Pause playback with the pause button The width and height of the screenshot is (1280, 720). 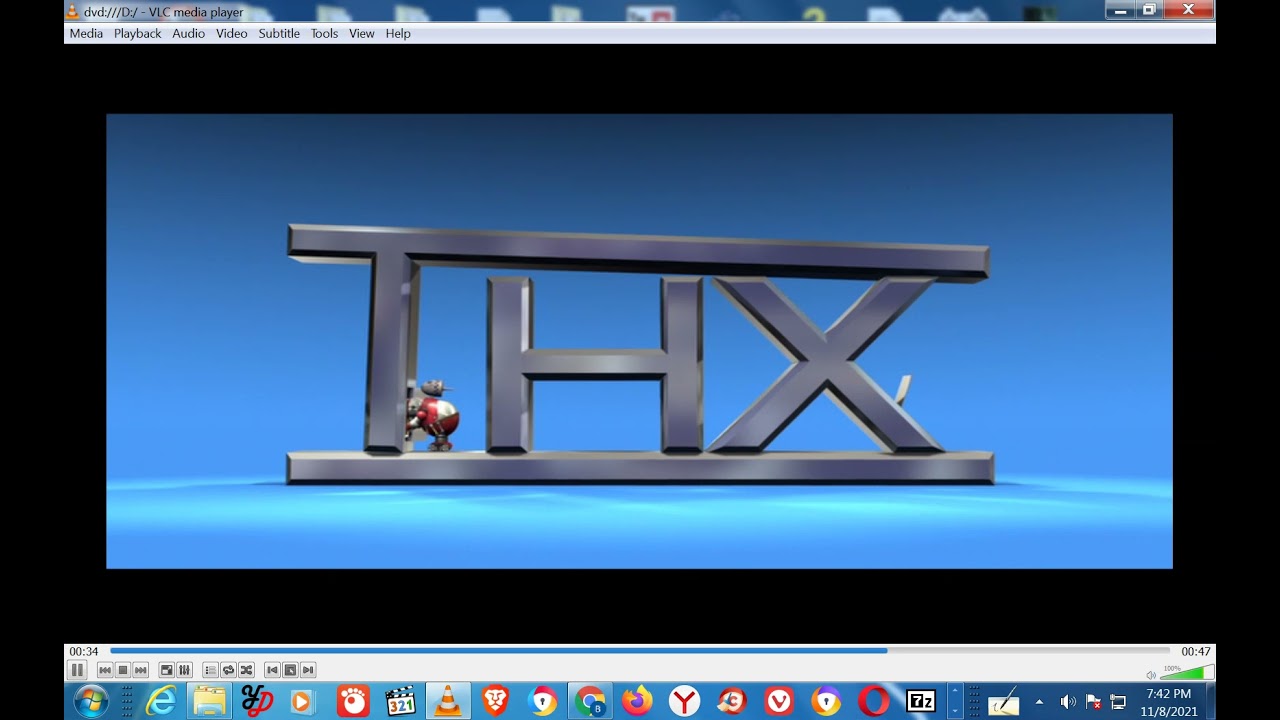click(x=77, y=670)
